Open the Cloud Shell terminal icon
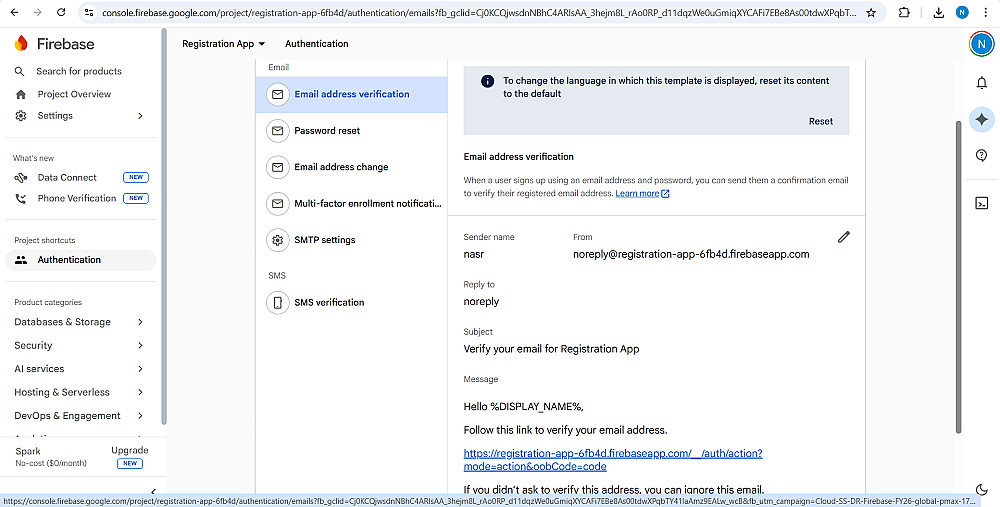 982,203
